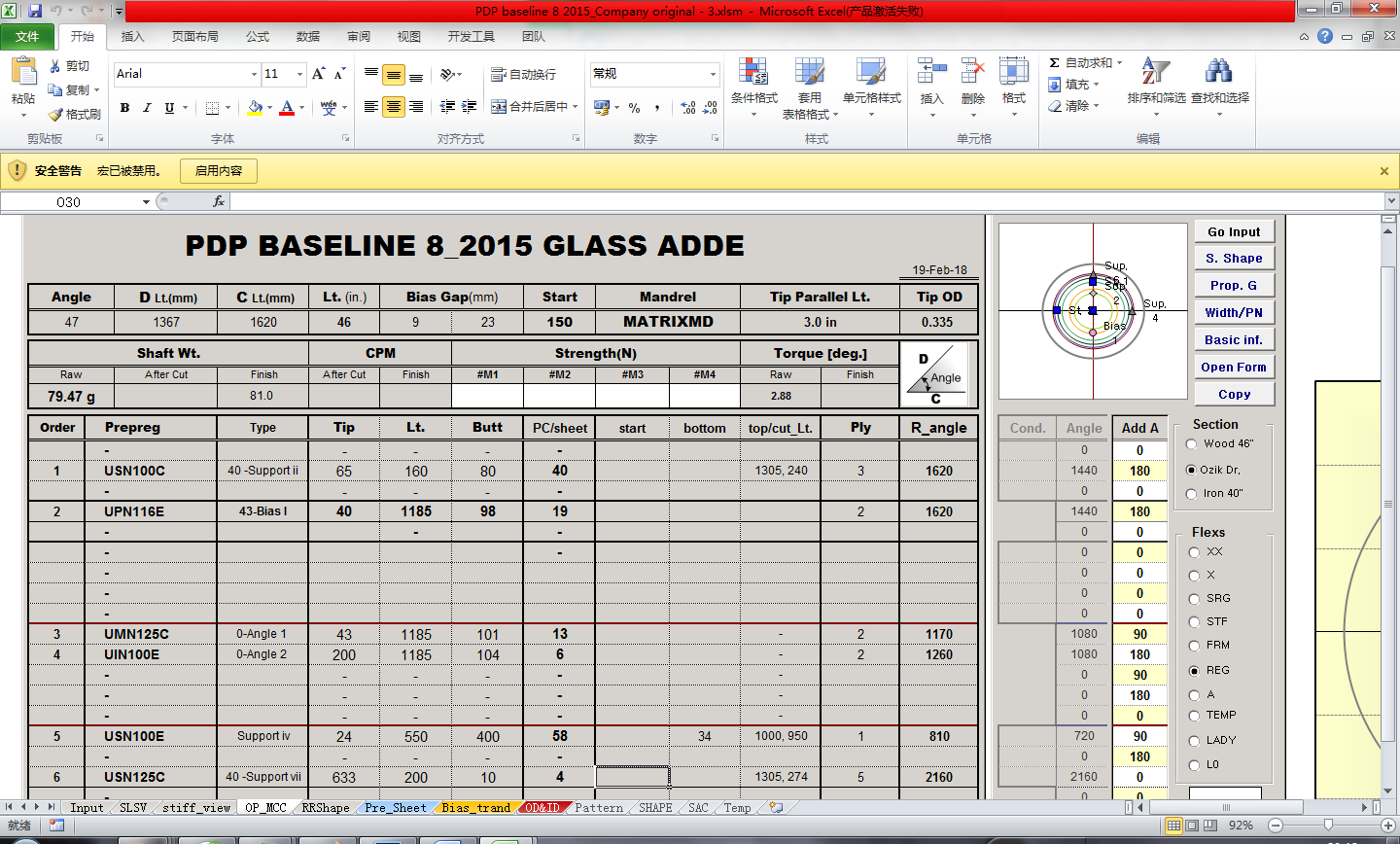Click the zoom slider in status bar
1400x844 pixels.
tap(1328, 826)
